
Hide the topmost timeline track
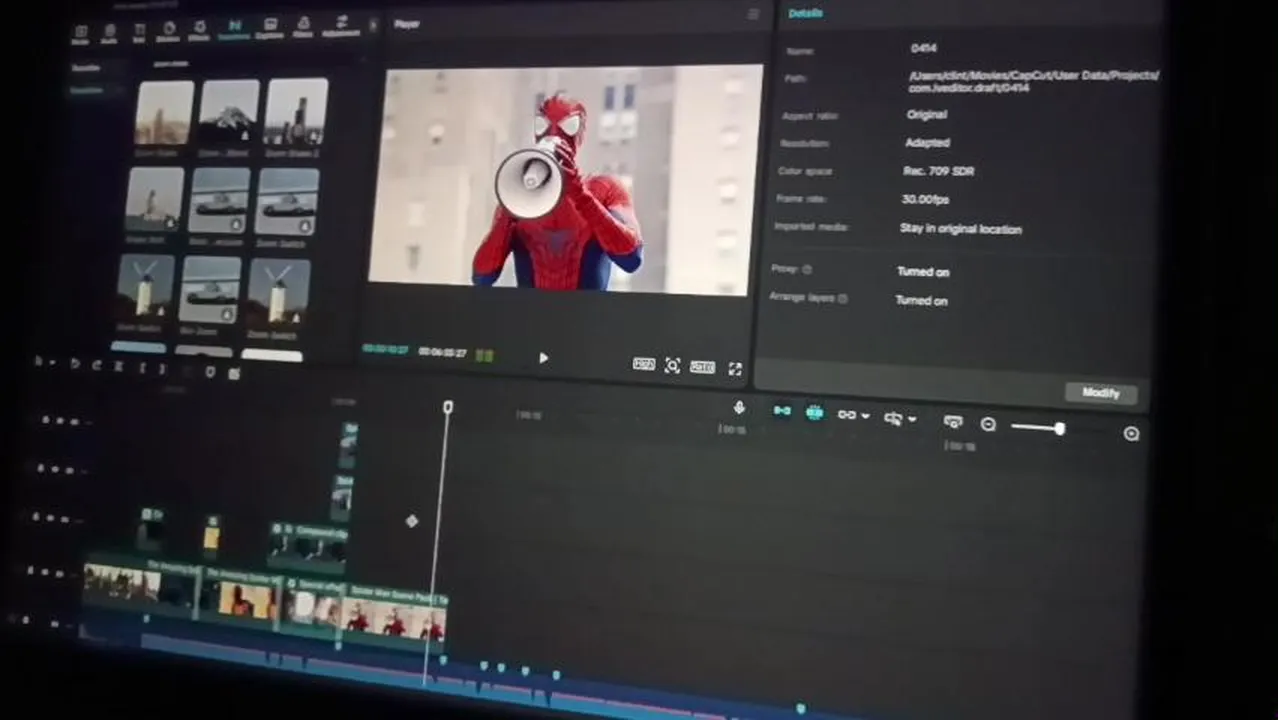[x=61, y=421]
